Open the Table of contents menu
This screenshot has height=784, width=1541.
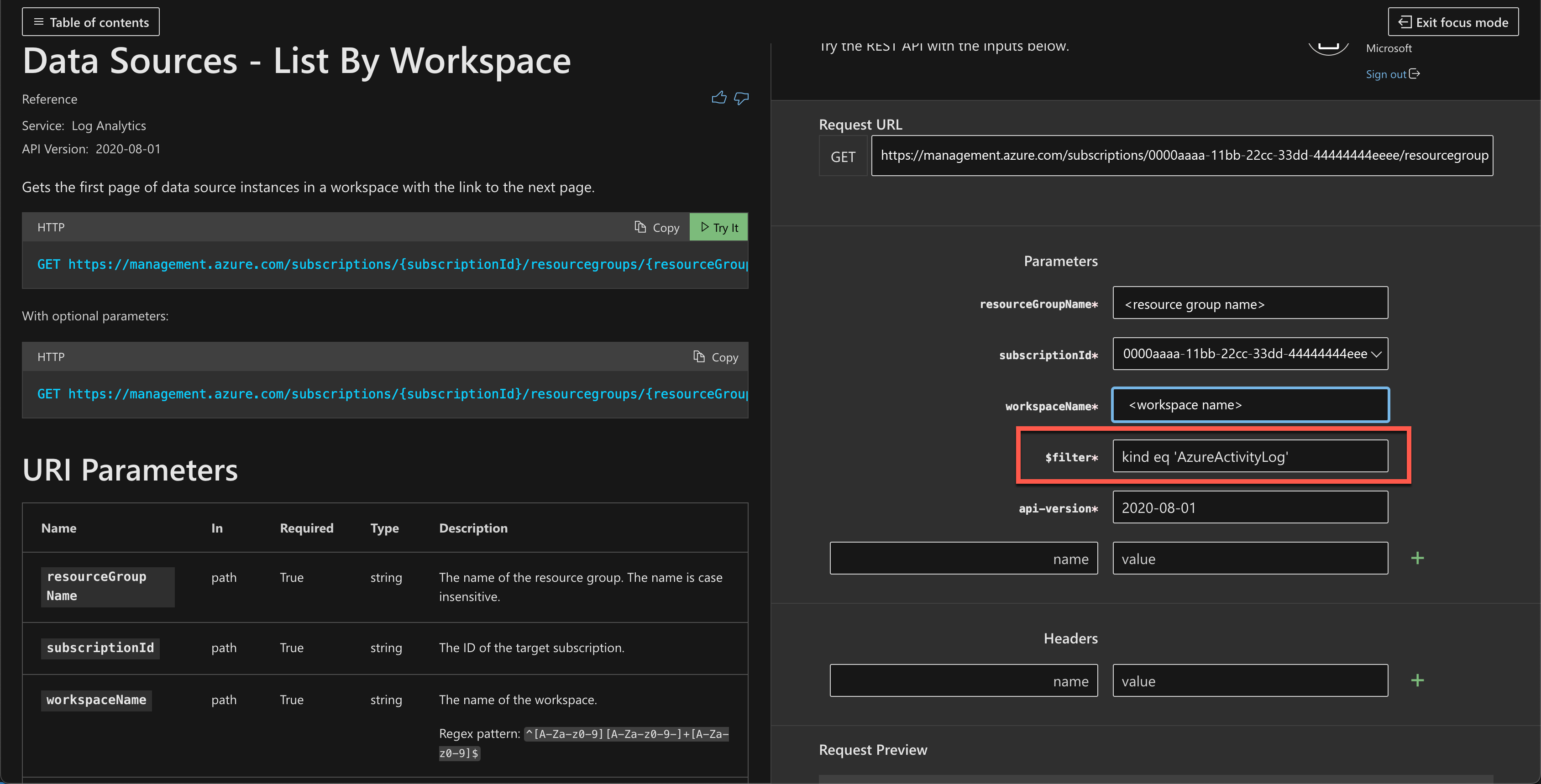tap(91, 22)
